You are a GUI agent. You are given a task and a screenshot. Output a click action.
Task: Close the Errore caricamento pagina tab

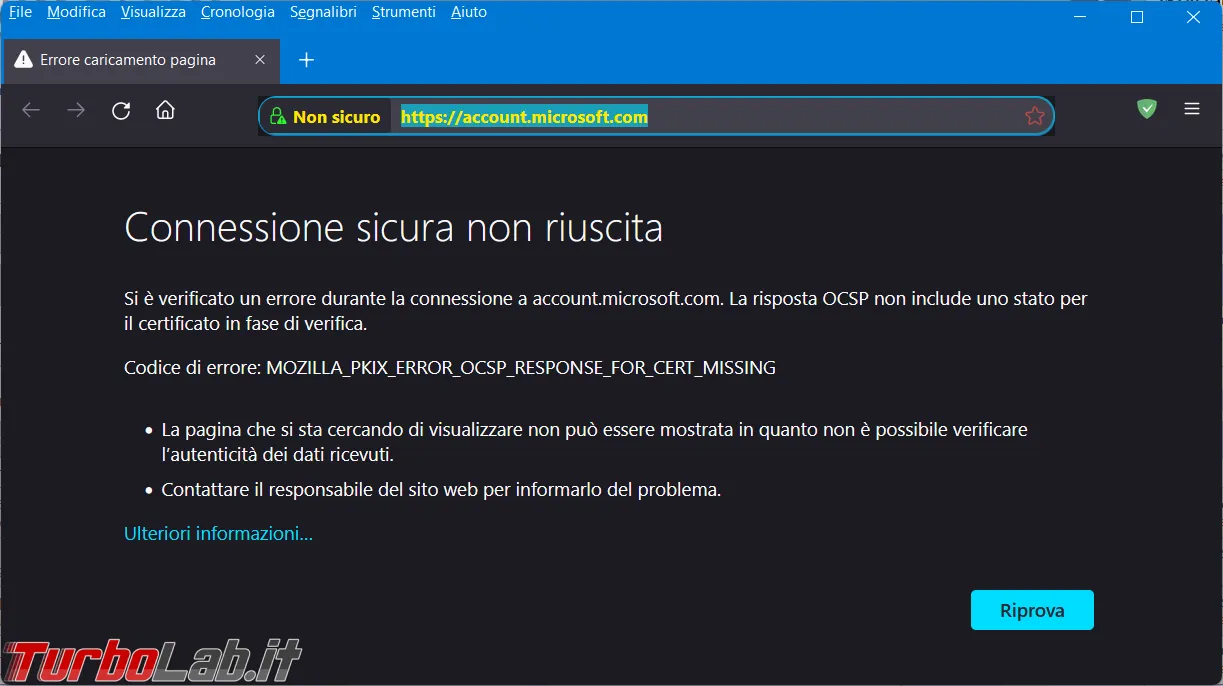[260, 60]
